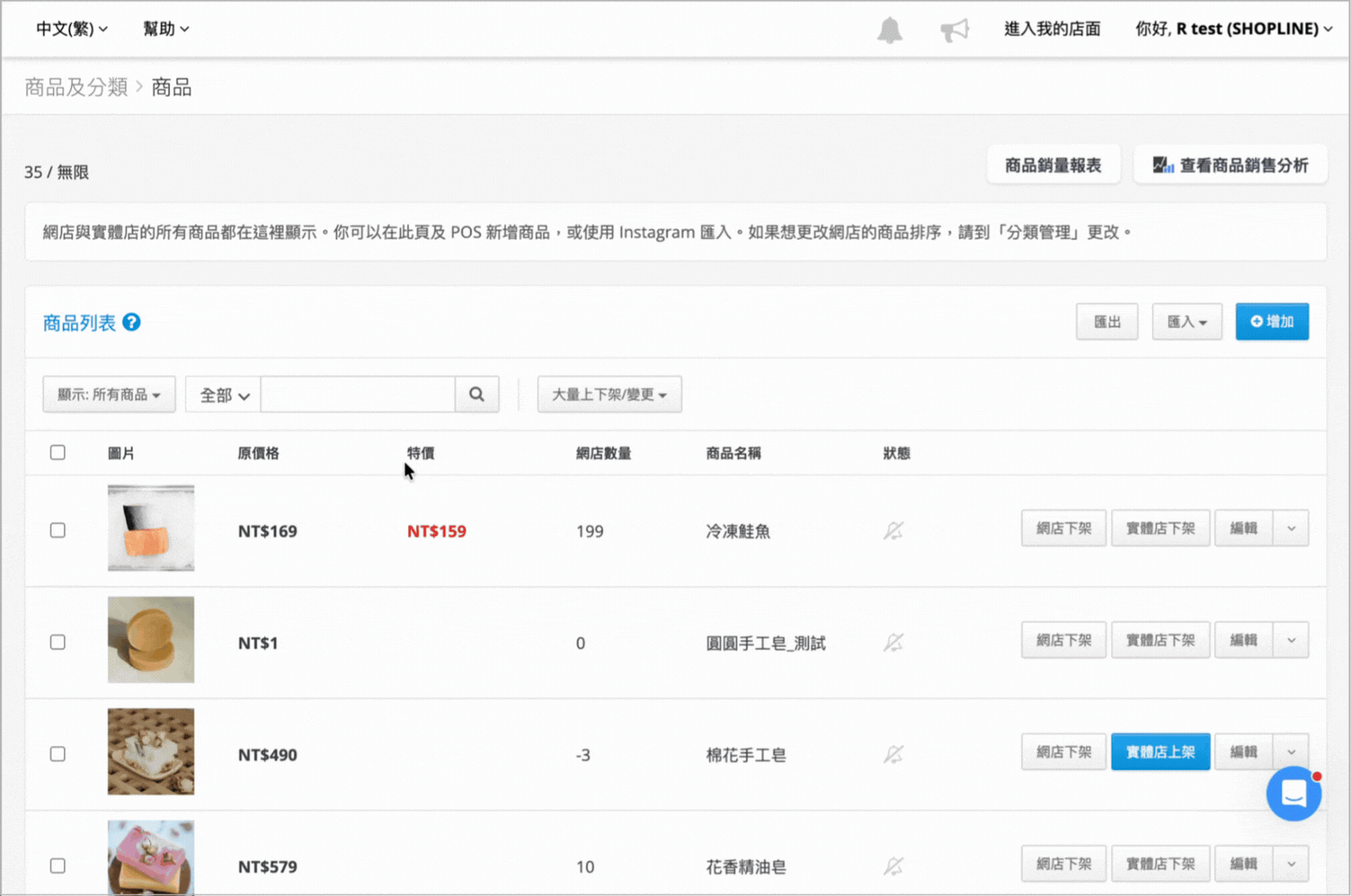Open the chat support bubble icon
1351x896 pixels.
1293,793
